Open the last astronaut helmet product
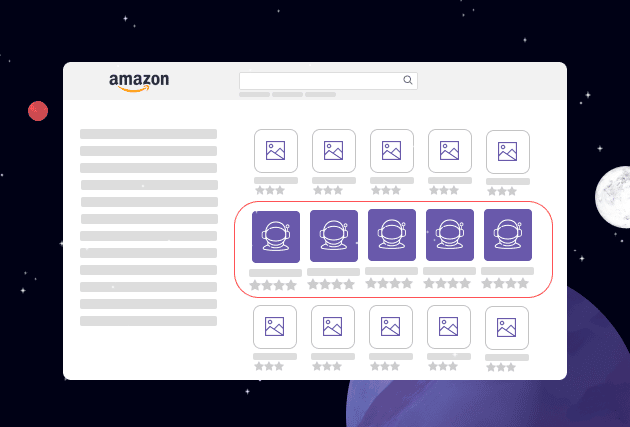This screenshot has width=630, height=427. 508,235
